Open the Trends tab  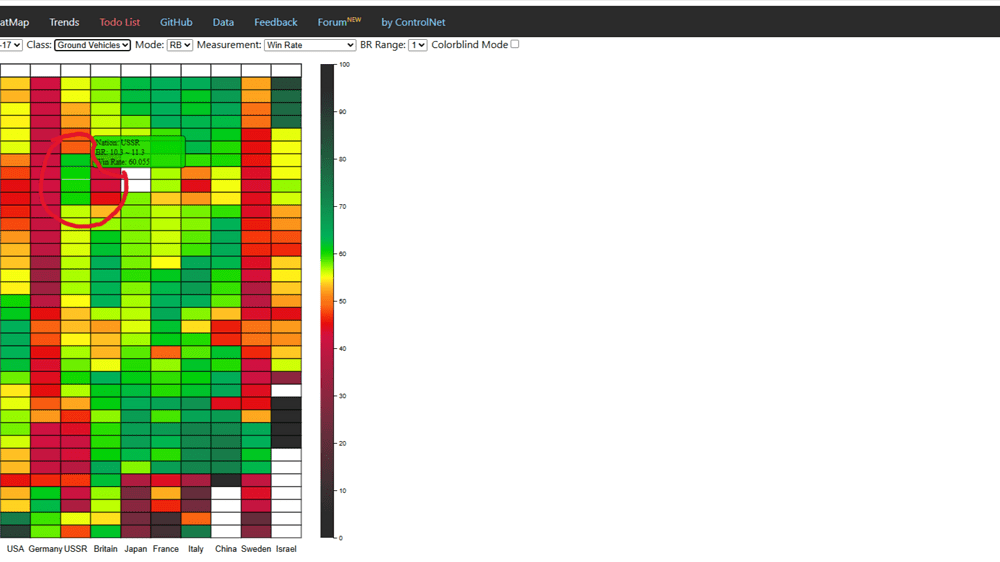tap(64, 22)
